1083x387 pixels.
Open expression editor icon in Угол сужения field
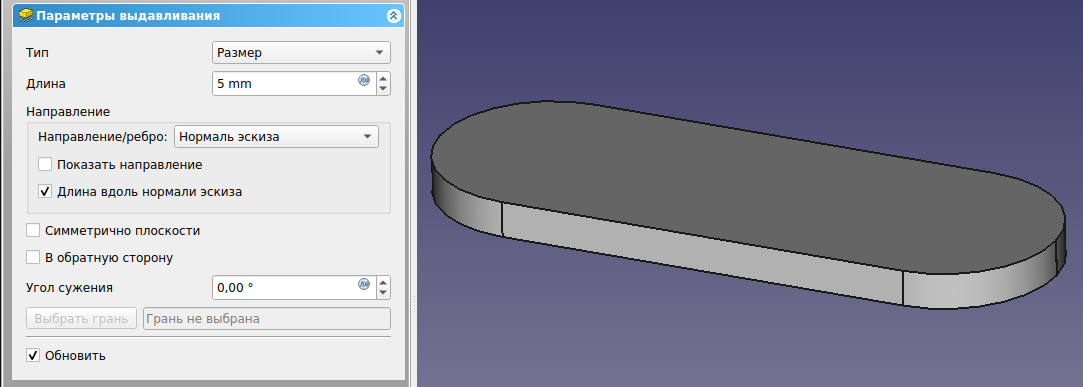[364, 284]
